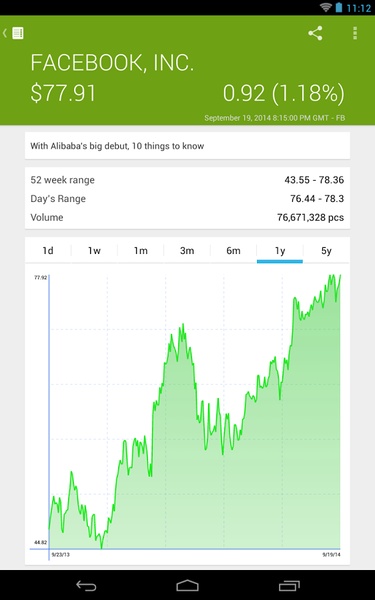
Task: Tap the 0.92 (1.18%) change value
Action: pos(284,93)
